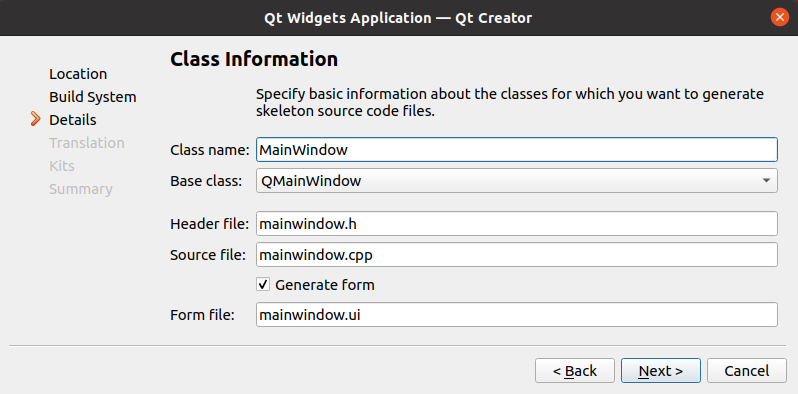Screen dimensions: 798x394
Task: Click the Form file label
Action: (202, 315)
